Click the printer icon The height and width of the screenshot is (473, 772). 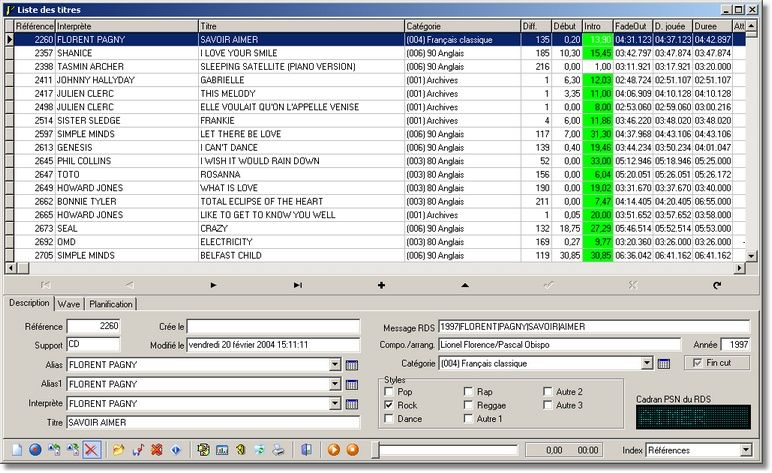(x=279, y=450)
